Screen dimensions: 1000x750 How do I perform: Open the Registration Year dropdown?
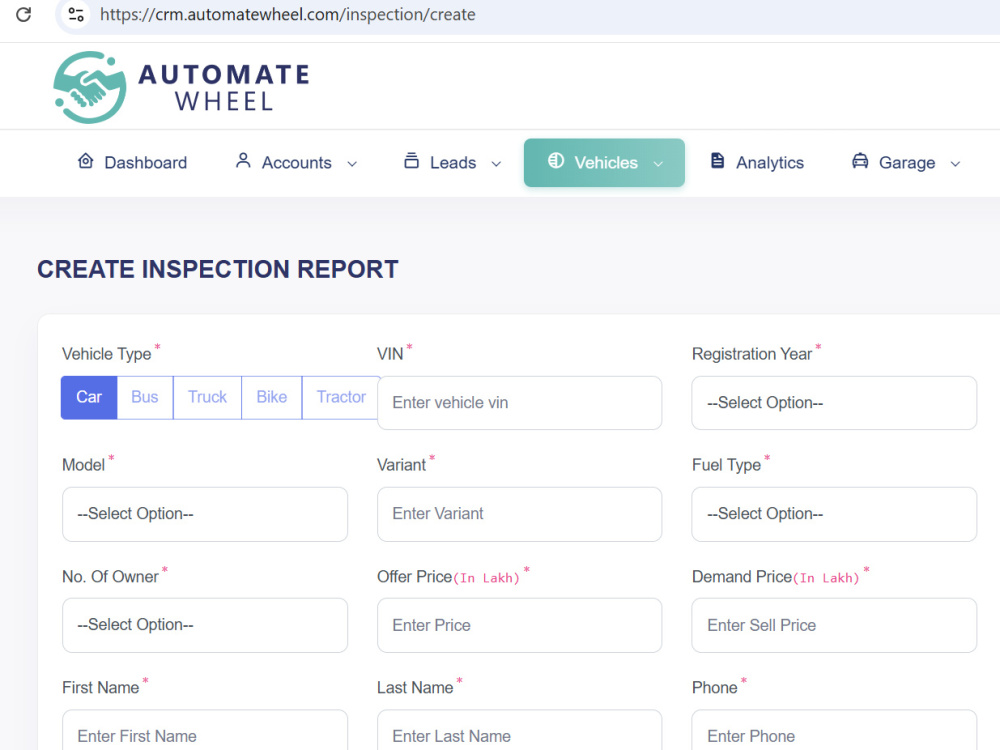click(x=834, y=403)
